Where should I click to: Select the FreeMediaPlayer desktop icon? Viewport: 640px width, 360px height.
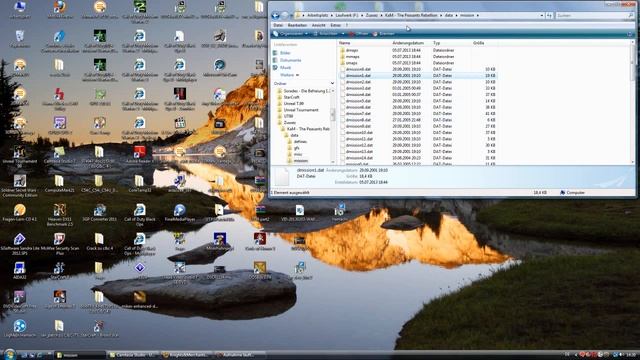click(179, 213)
